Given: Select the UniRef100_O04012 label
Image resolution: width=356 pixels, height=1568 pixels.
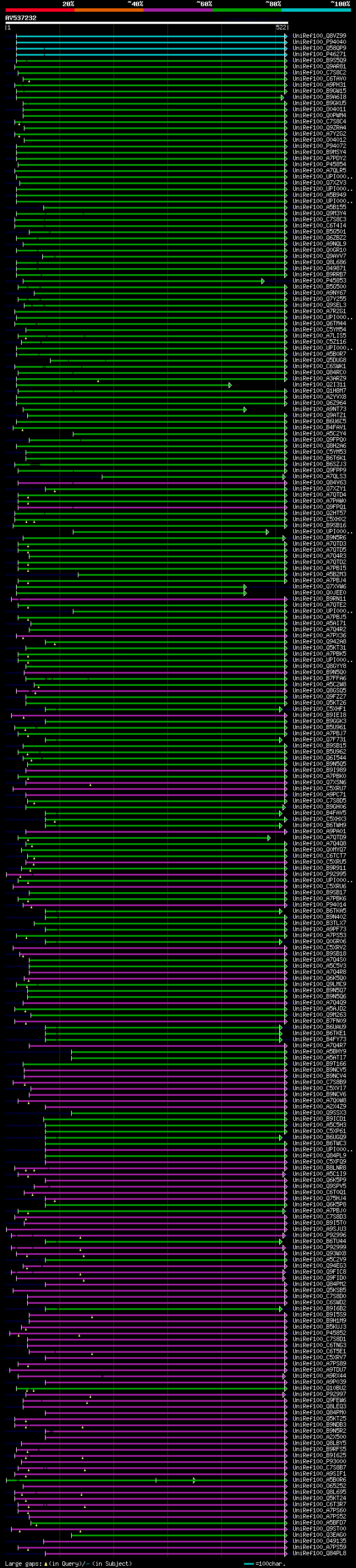Looking at the screenshot, I should (319, 140).
